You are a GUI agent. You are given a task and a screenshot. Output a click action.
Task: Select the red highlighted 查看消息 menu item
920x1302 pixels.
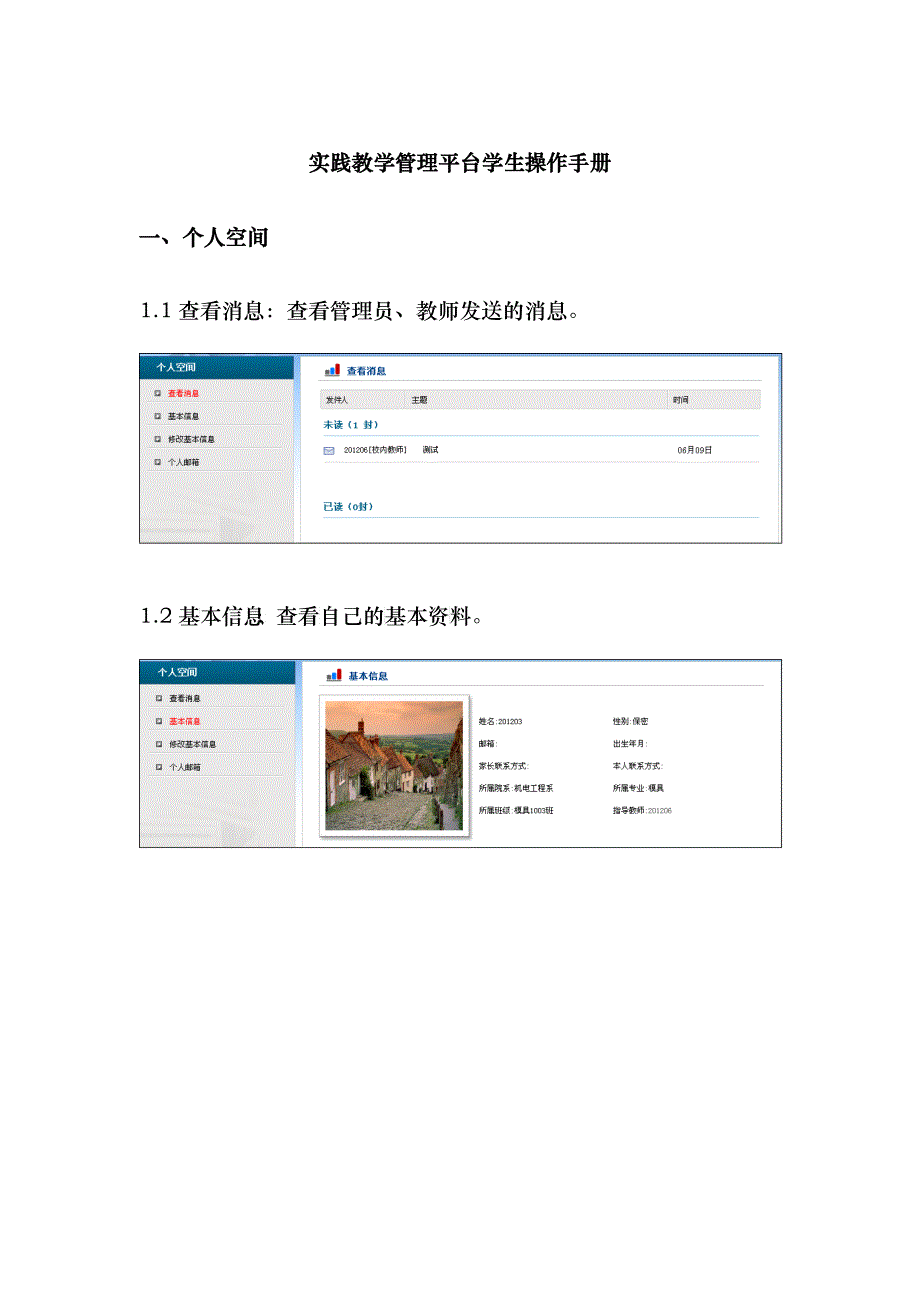(183, 393)
